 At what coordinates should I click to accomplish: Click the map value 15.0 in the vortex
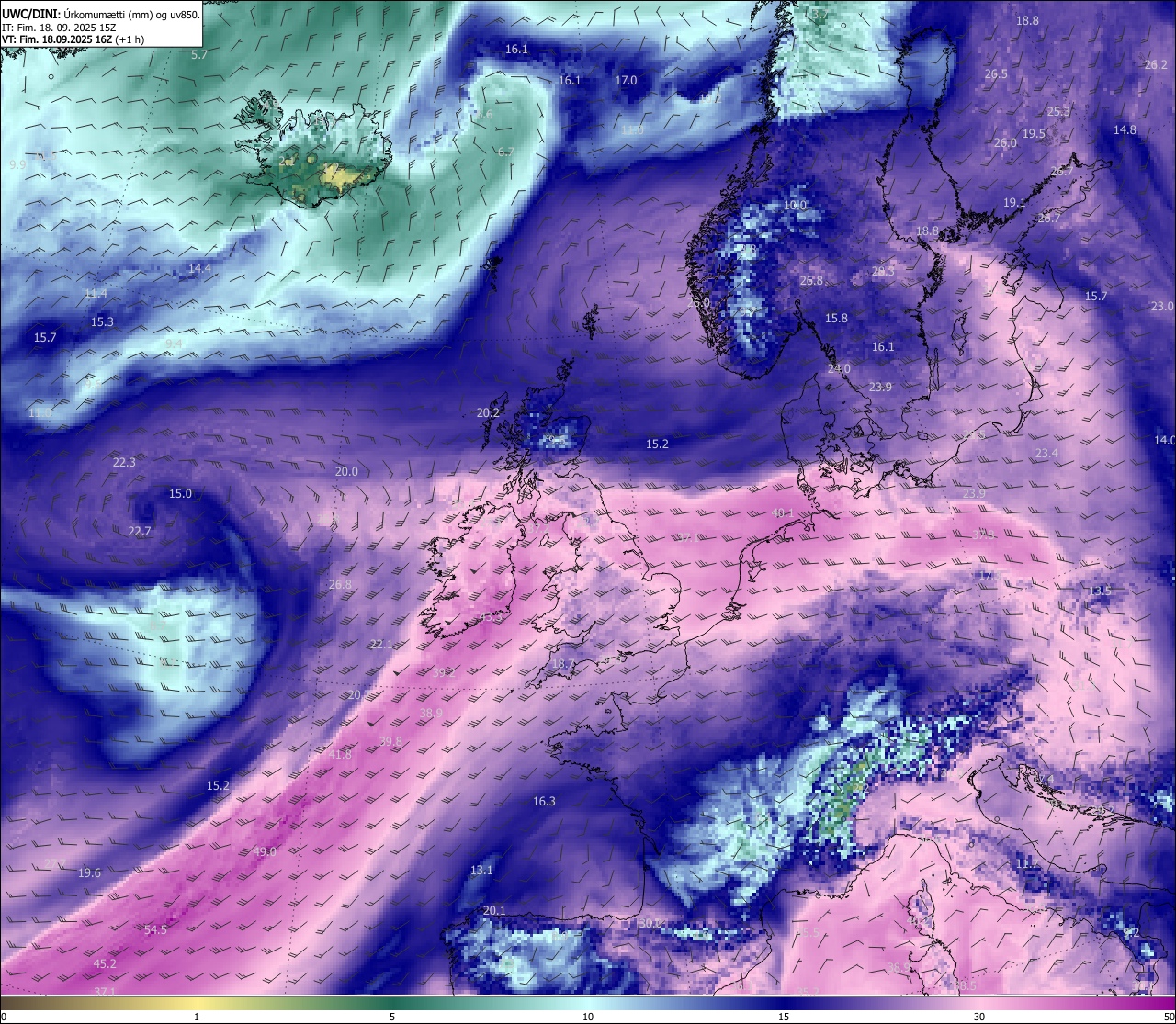tap(180, 494)
